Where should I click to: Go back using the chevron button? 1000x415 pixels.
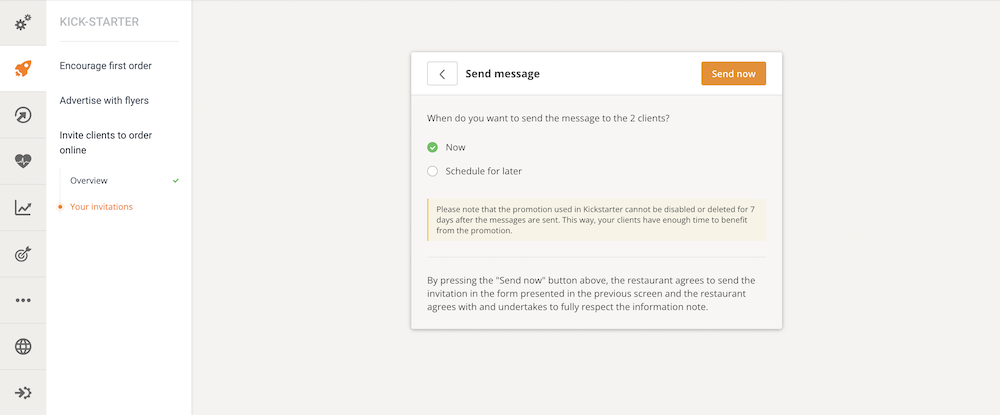442,74
